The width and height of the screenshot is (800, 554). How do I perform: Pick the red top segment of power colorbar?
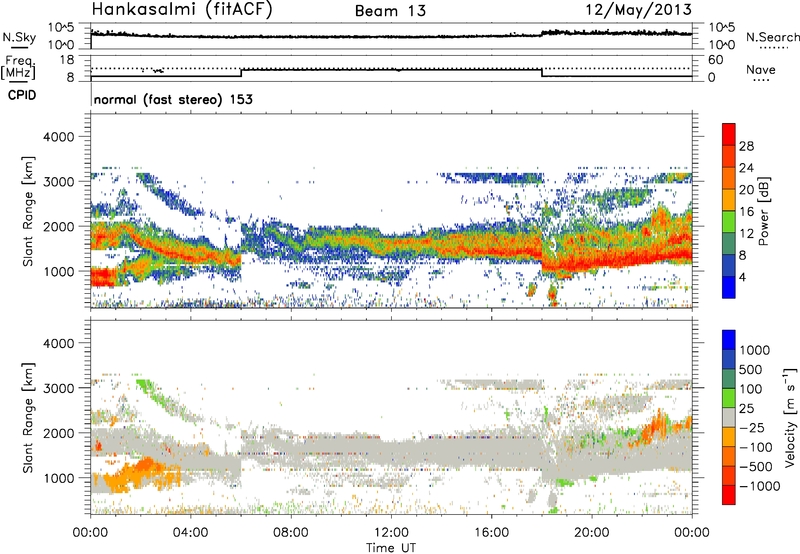coord(729,134)
